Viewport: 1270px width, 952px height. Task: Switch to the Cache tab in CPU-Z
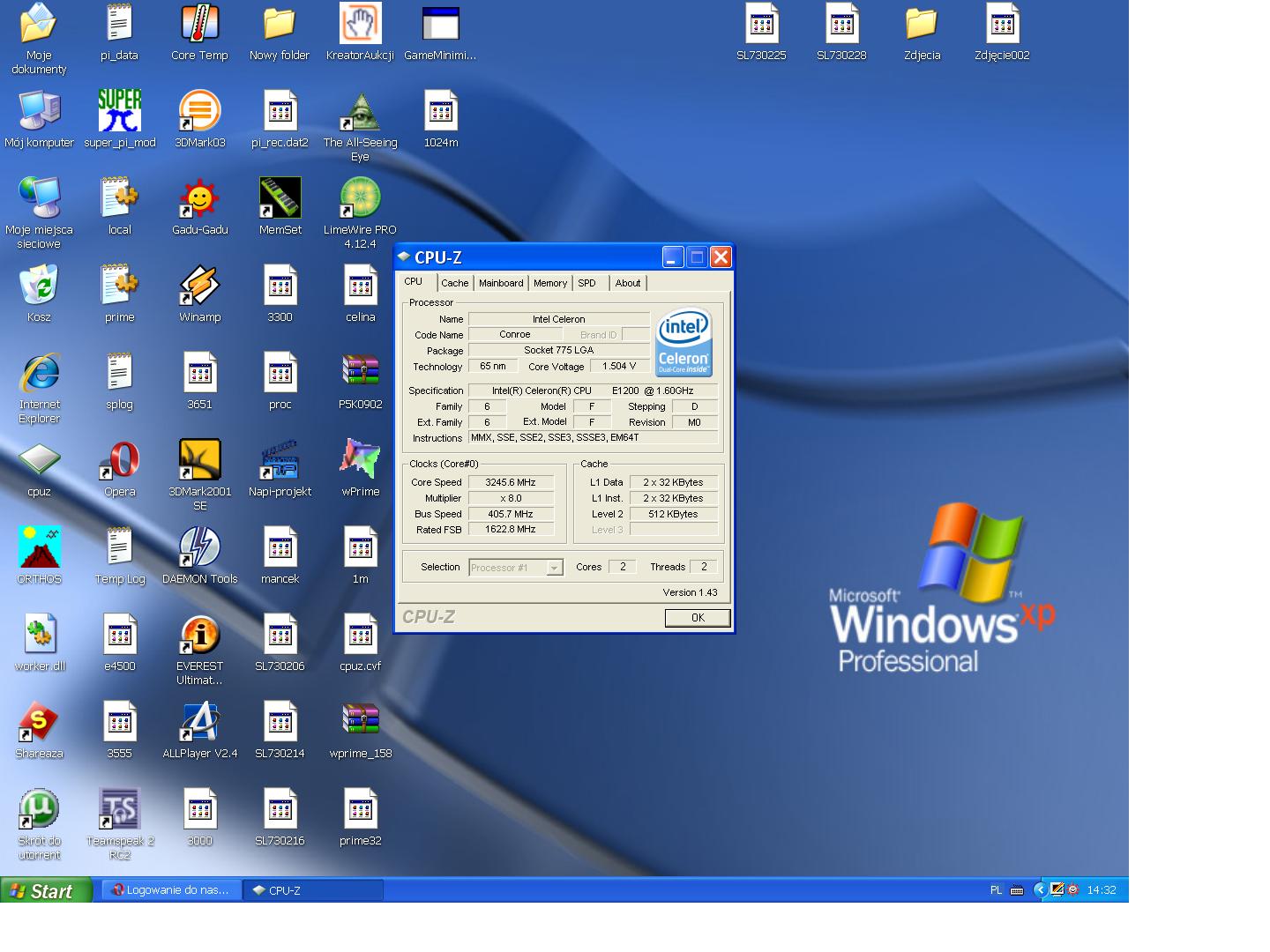tap(455, 283)
